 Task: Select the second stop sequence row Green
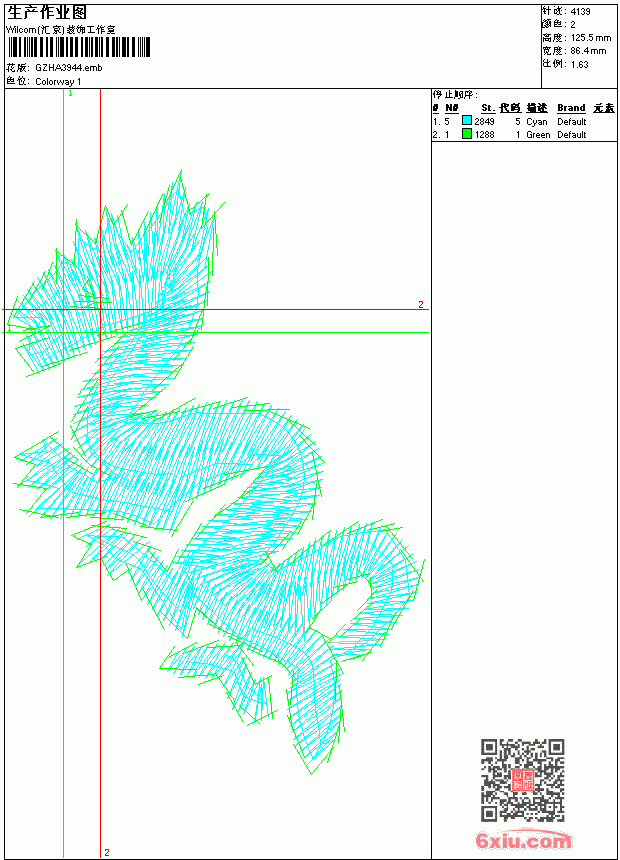[x=524, y=134]
